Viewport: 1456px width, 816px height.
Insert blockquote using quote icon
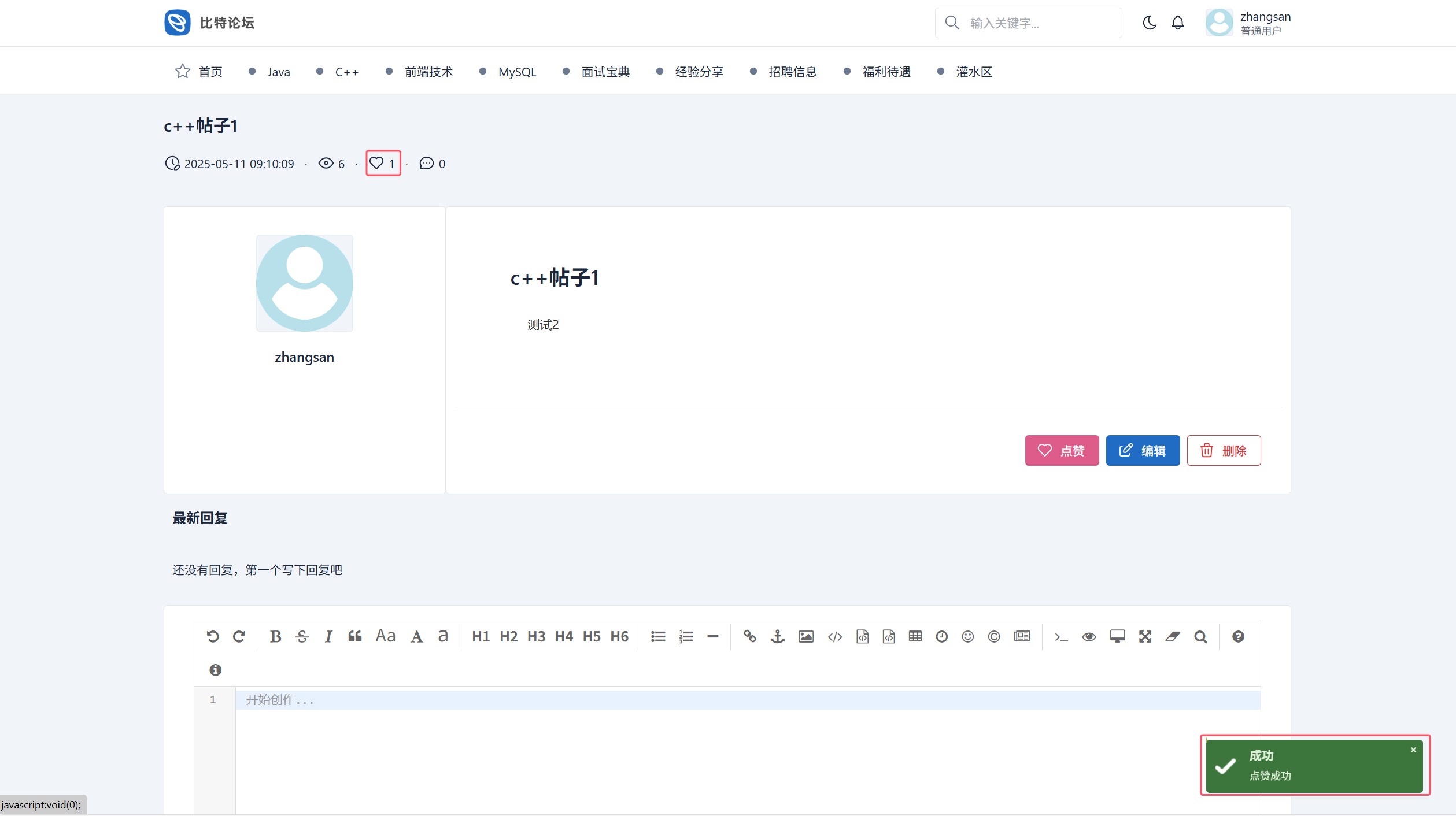click(x=354, y=636)
